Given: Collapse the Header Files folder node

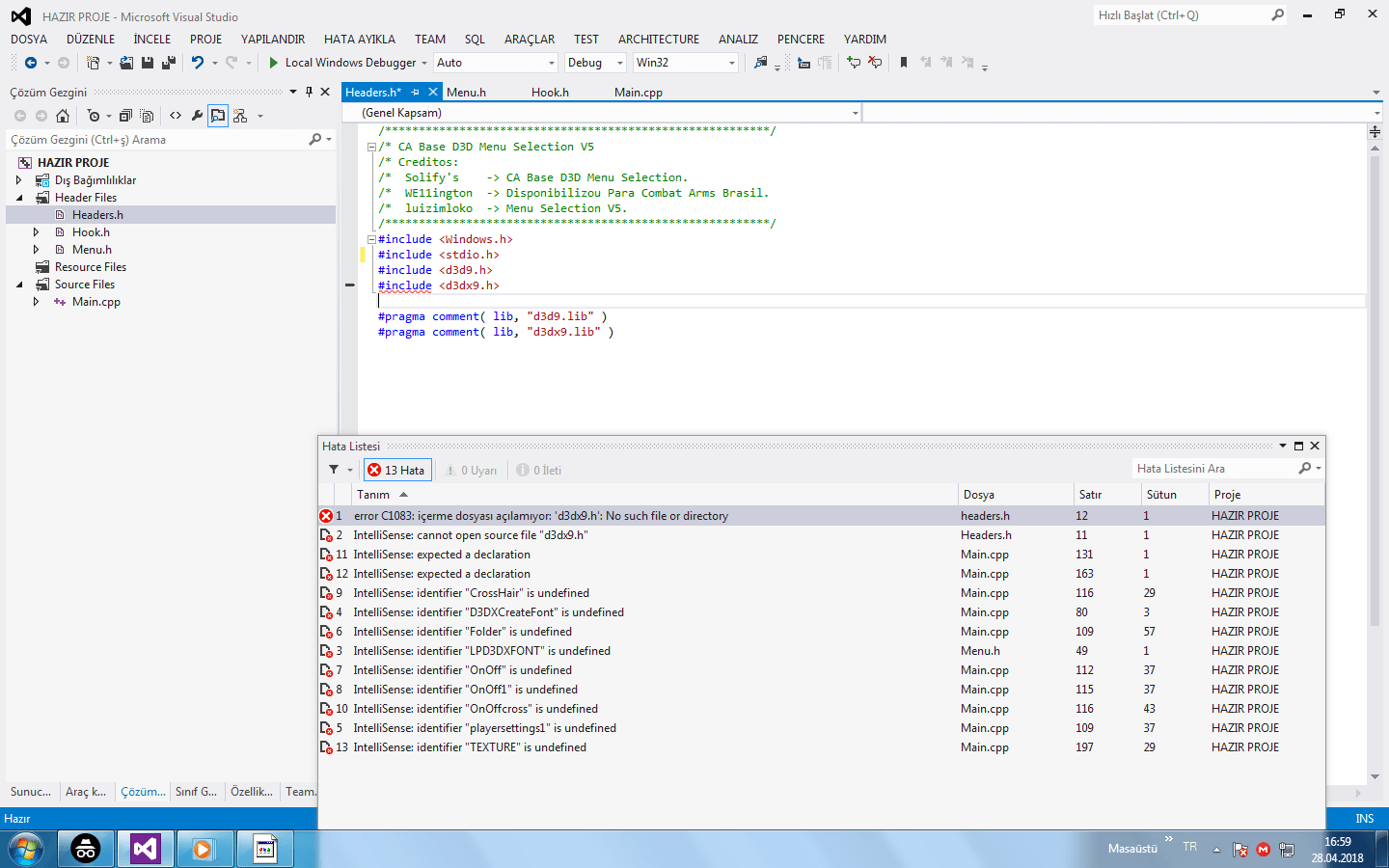Looking at the screenshot, I should coord(19,198).
